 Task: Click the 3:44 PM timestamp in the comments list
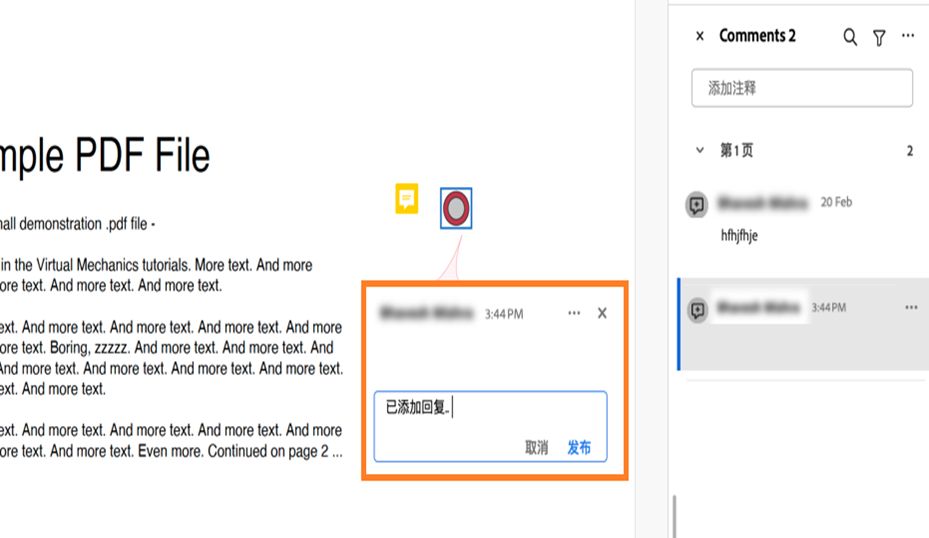[x=828, y=307]
